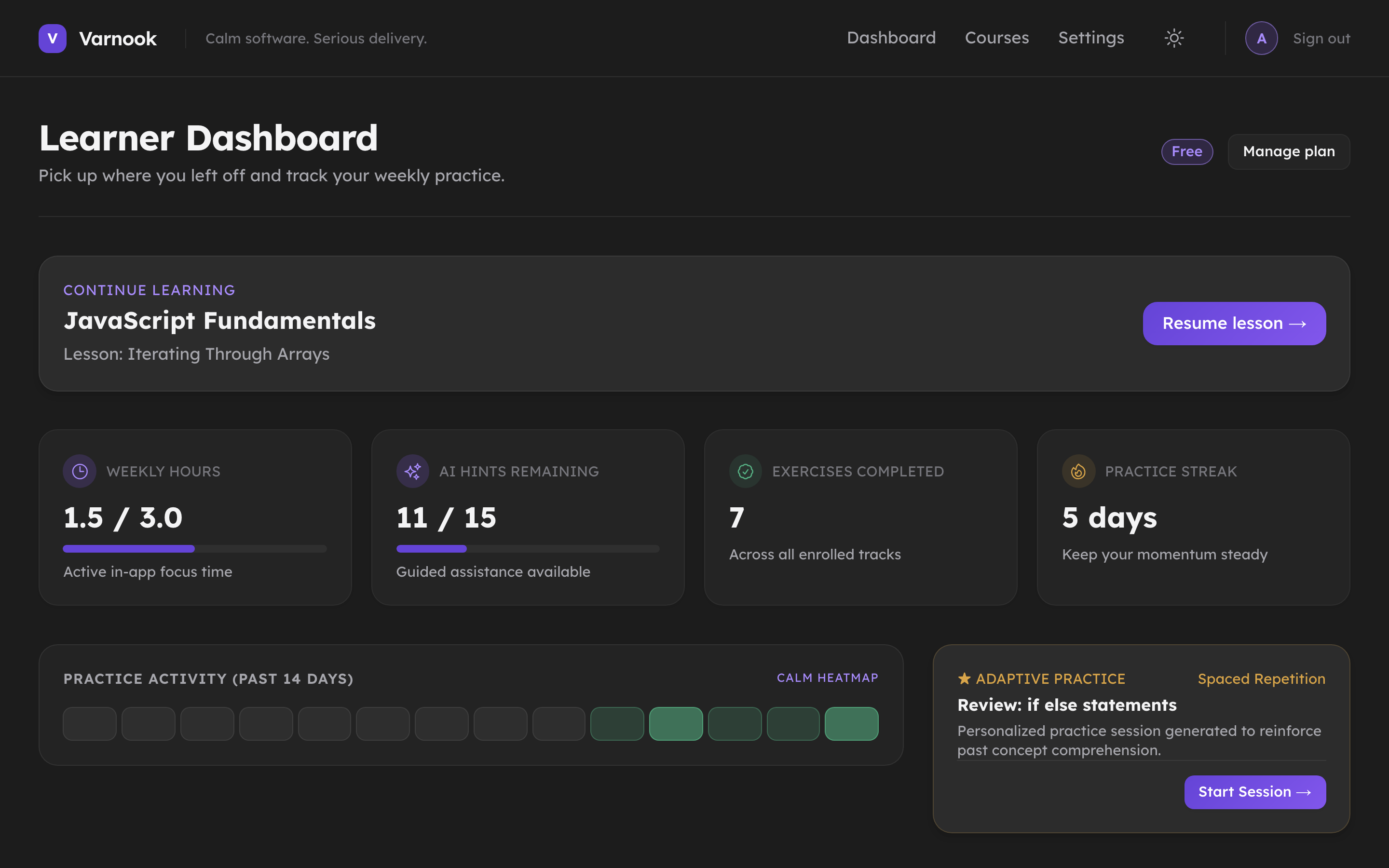Open the Dashboard nav item

tap(891, 38)
